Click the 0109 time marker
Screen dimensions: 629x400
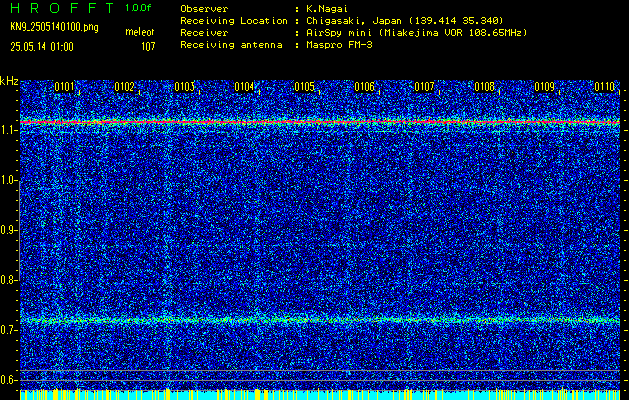(545, 87)
